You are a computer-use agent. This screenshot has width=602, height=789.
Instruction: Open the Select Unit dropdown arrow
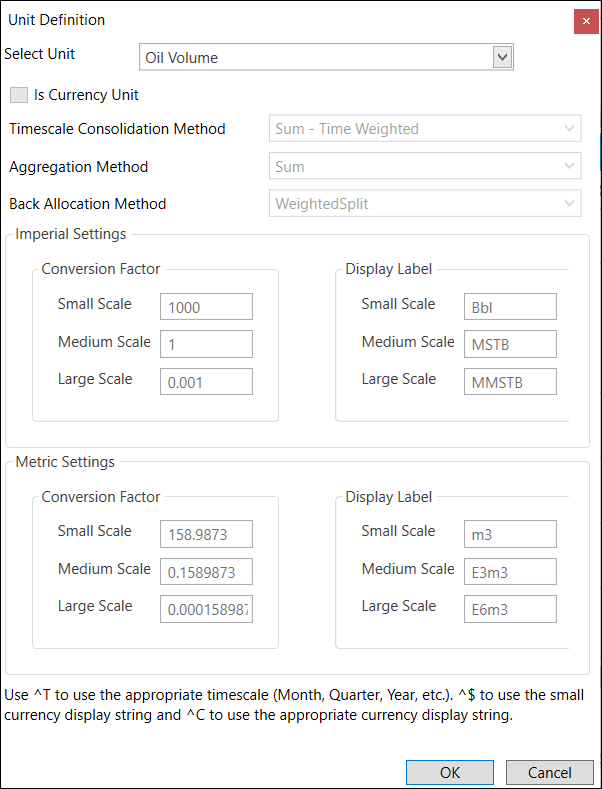502,57
